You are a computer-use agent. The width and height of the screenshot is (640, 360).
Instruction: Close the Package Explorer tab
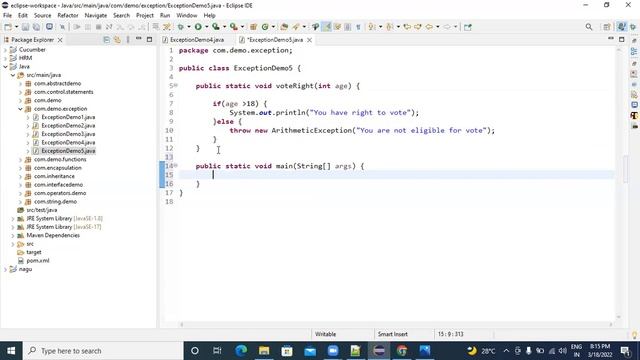pos(60,40)
